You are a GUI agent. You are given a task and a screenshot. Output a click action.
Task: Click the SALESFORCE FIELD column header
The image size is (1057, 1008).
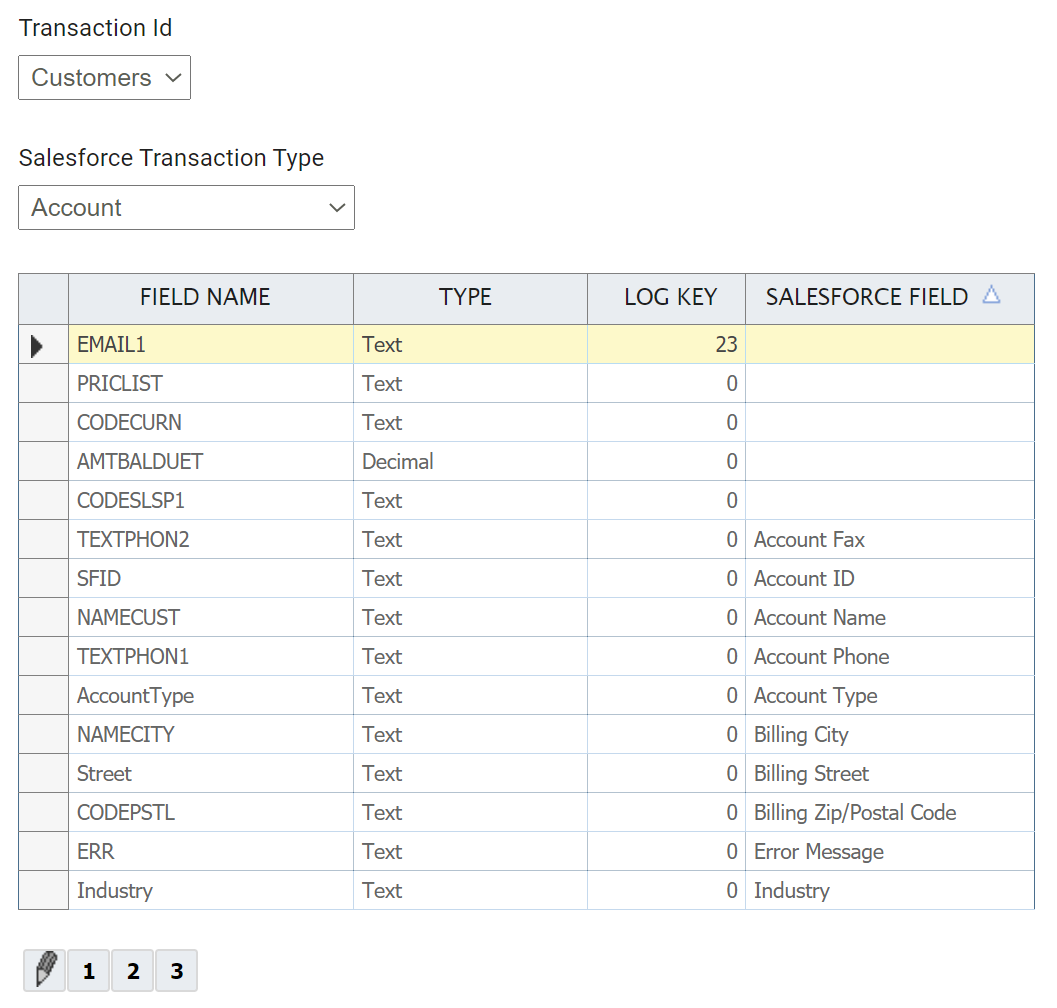866,298
